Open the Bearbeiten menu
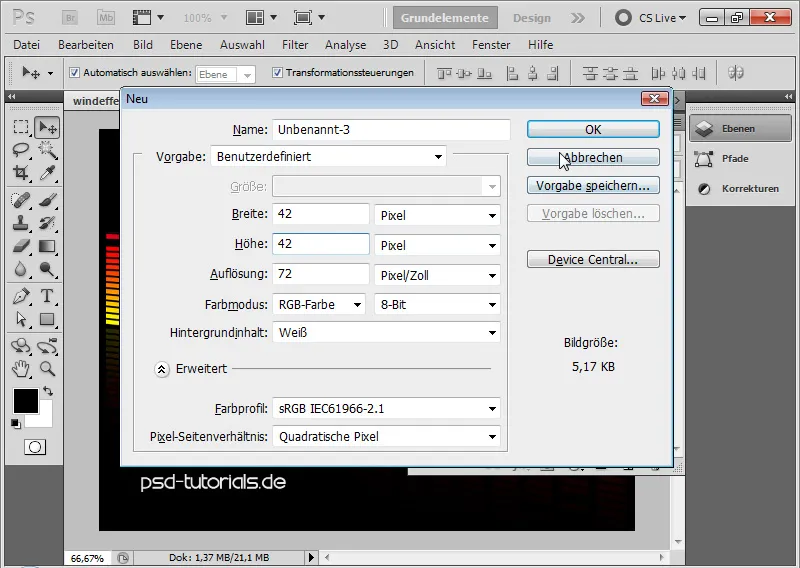The height and width of the screenshot is (568, 800). point(86,45)
